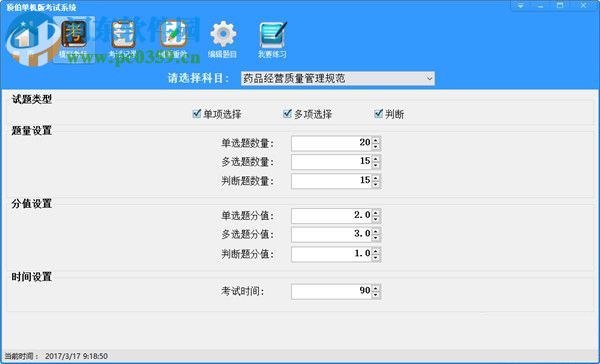Decrease 单选题数量 with the down arrow
This screenshot has width=600, height=364.
(376, 147)
